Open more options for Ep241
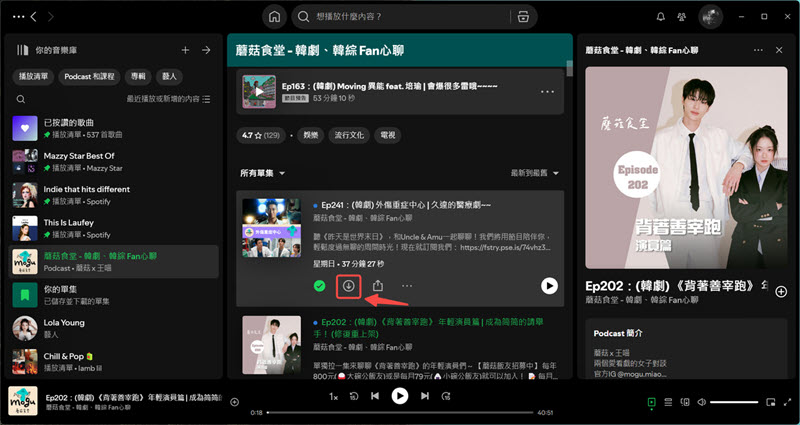800x425 pixels. point(407,286)
